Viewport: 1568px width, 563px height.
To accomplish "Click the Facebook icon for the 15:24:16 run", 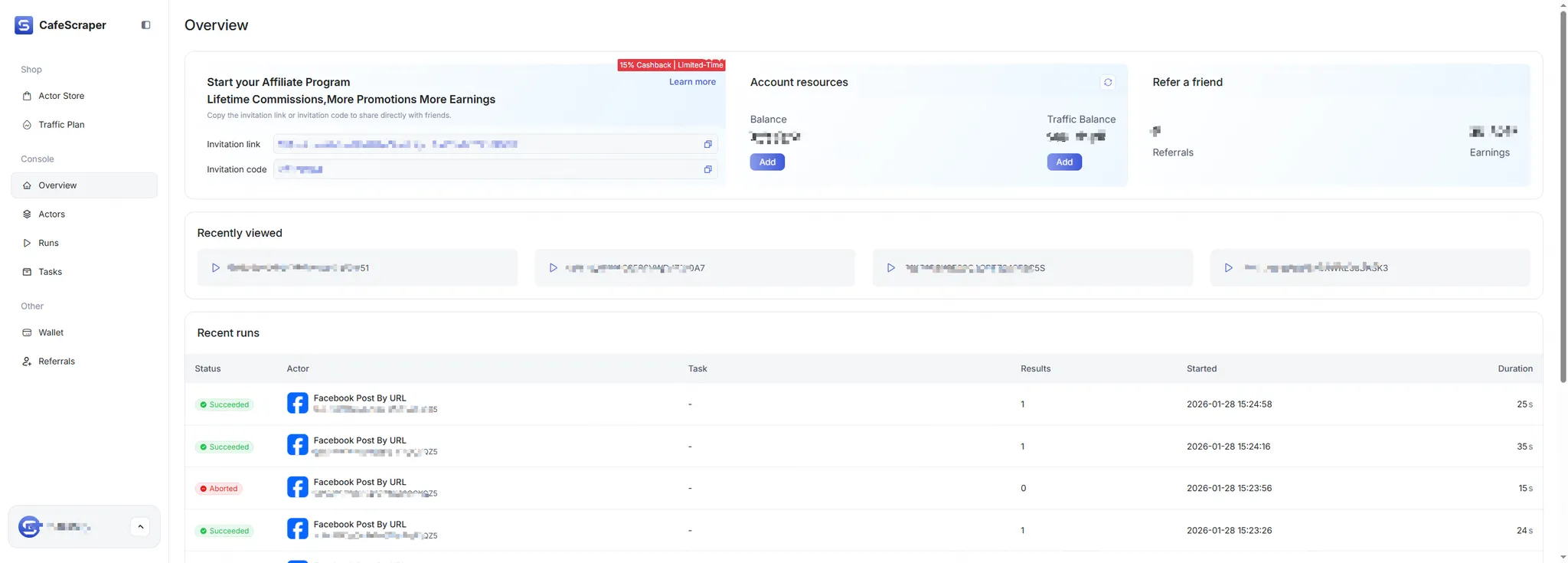I will (298, 445).
